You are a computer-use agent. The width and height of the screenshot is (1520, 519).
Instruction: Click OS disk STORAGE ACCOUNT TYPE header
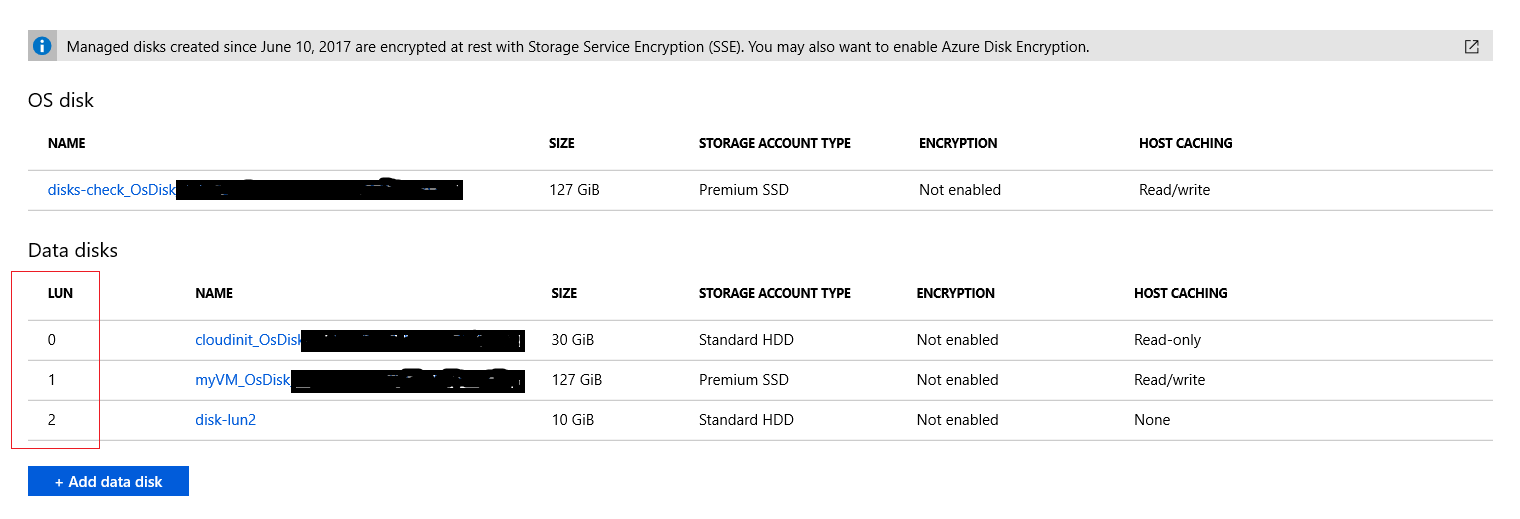tap(775, 143)
